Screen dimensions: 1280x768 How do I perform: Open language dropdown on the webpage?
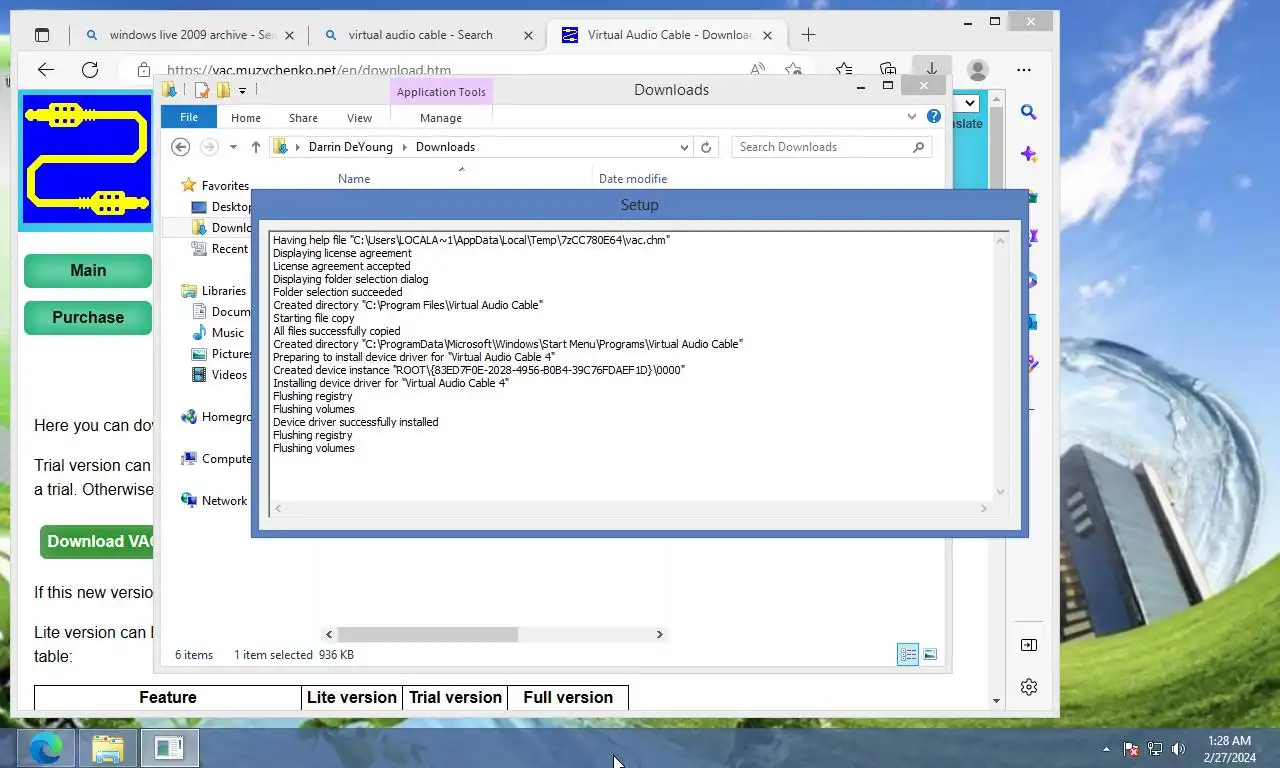(969, 102)
